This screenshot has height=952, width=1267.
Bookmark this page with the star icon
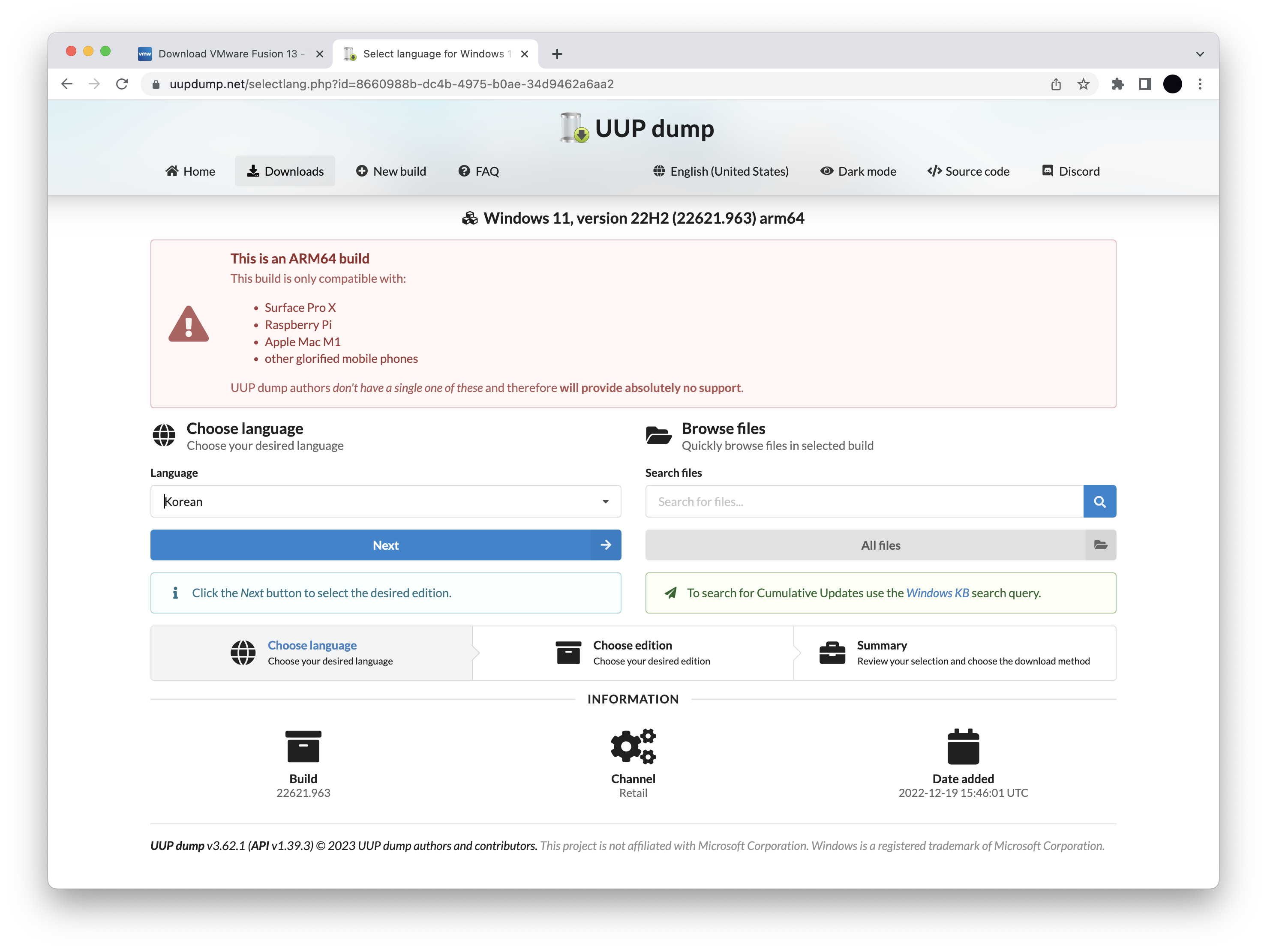click(1083, 84)
